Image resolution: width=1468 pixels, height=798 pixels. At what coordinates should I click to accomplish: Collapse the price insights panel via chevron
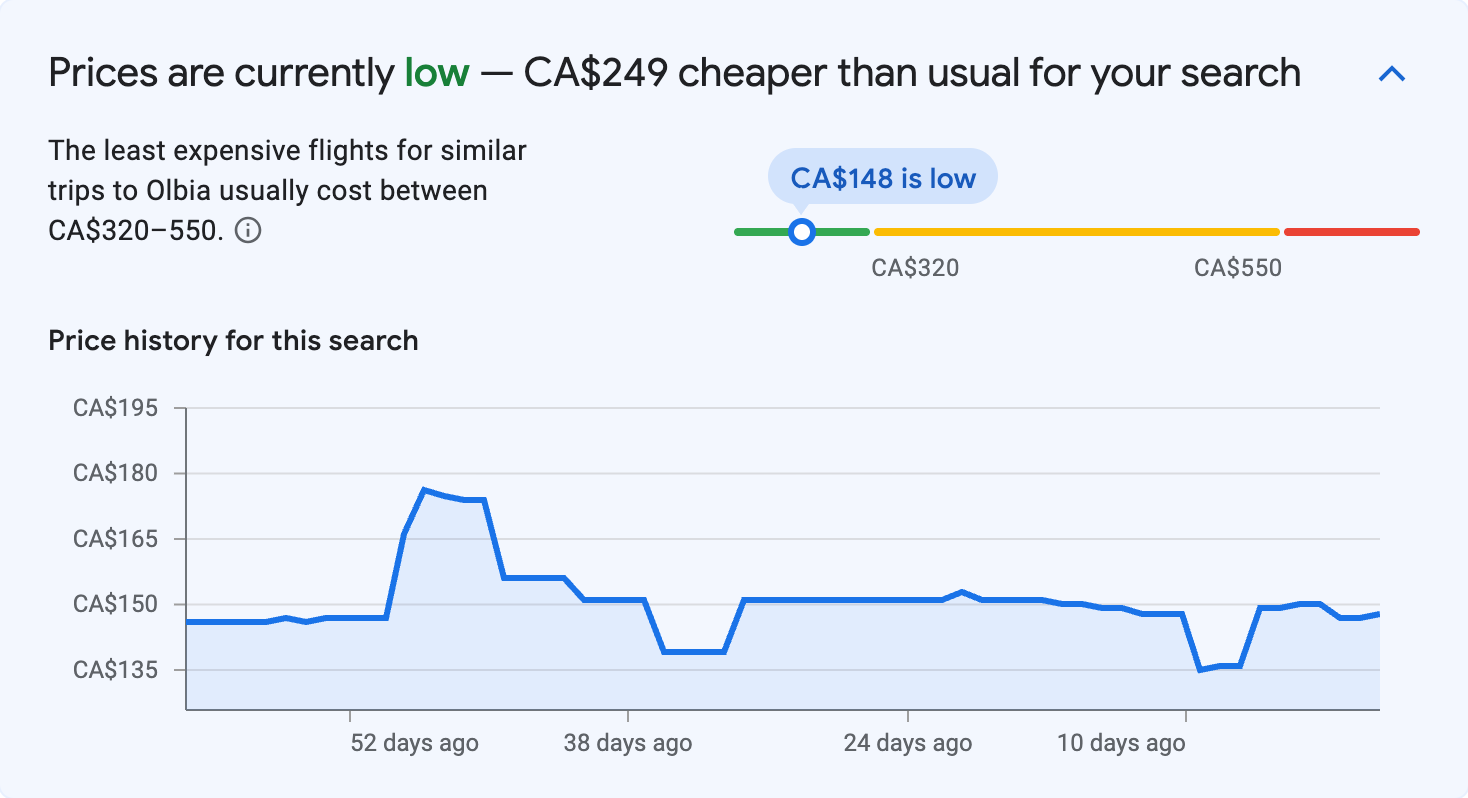[x=1392, y=73]
